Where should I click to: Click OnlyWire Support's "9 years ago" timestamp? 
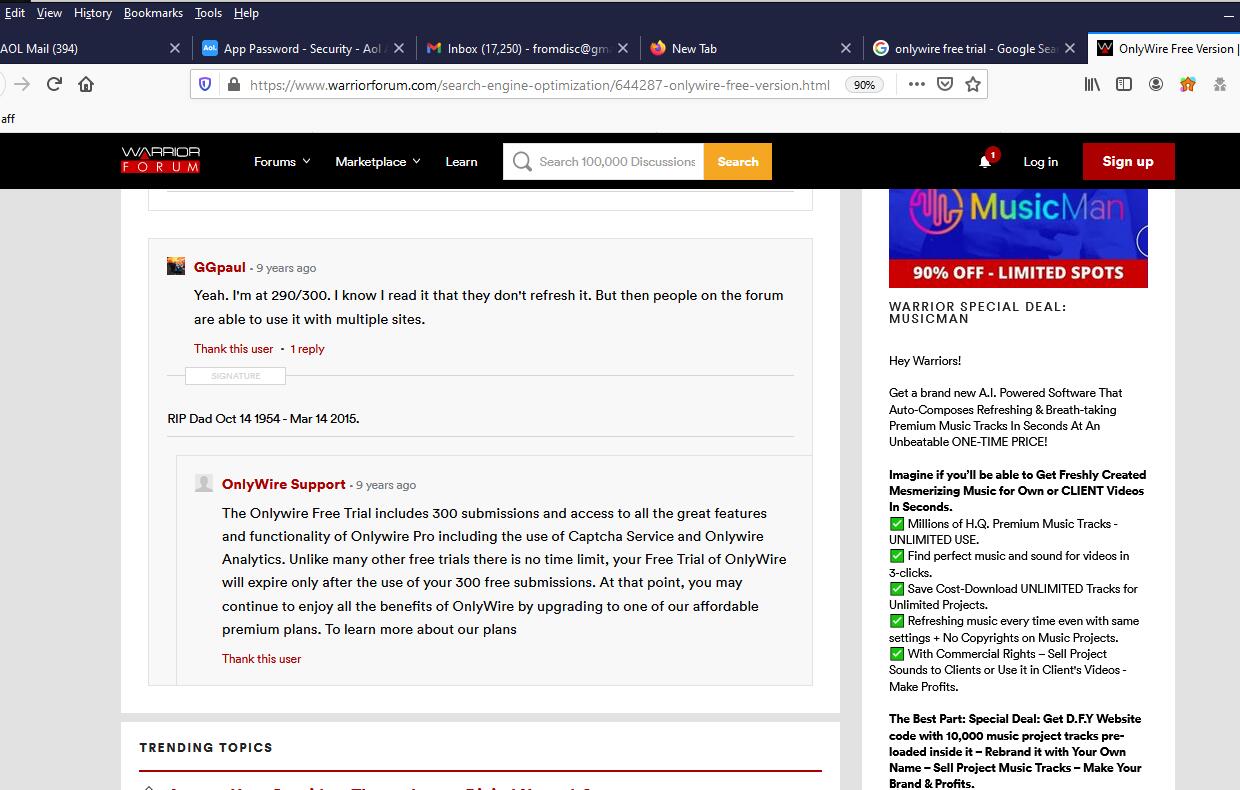[386, 485]
